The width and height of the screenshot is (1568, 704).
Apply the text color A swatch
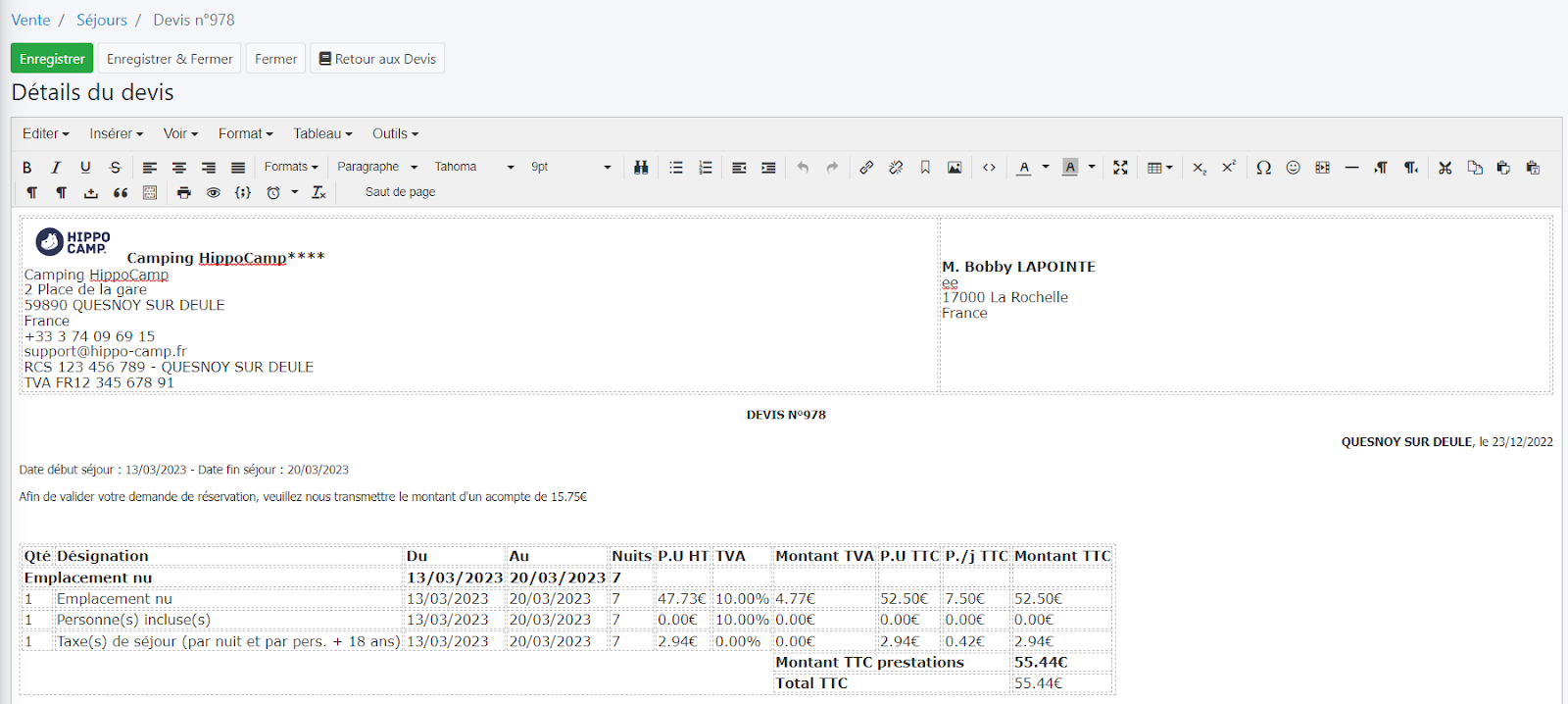1023,168
